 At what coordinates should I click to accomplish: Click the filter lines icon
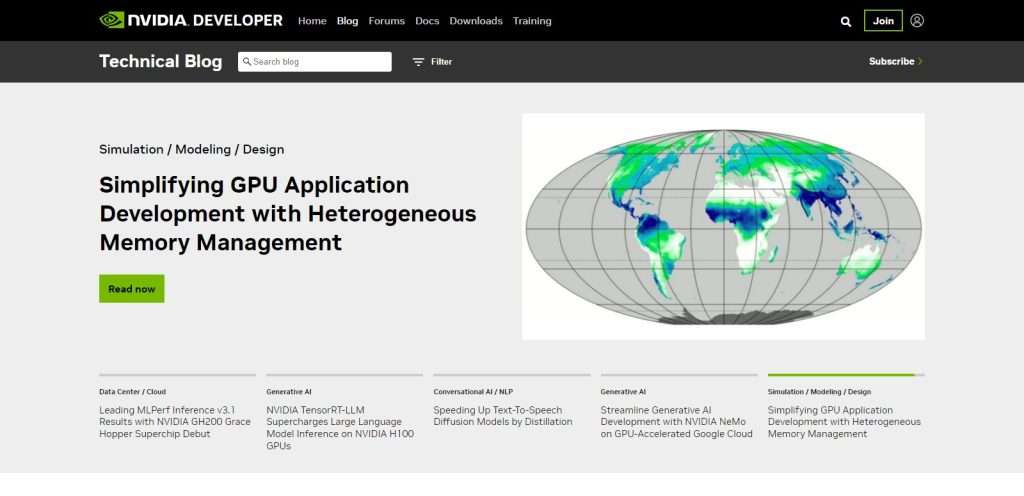(x=419, y=62)
